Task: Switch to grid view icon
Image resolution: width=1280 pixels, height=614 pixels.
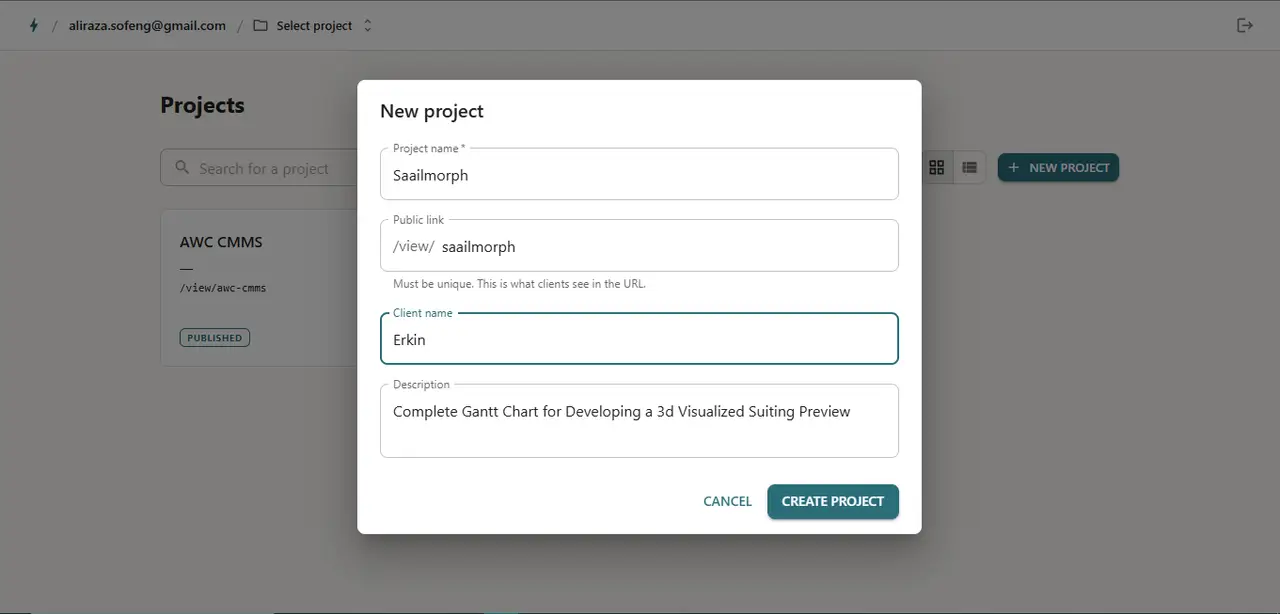Action: click(937, 168)
